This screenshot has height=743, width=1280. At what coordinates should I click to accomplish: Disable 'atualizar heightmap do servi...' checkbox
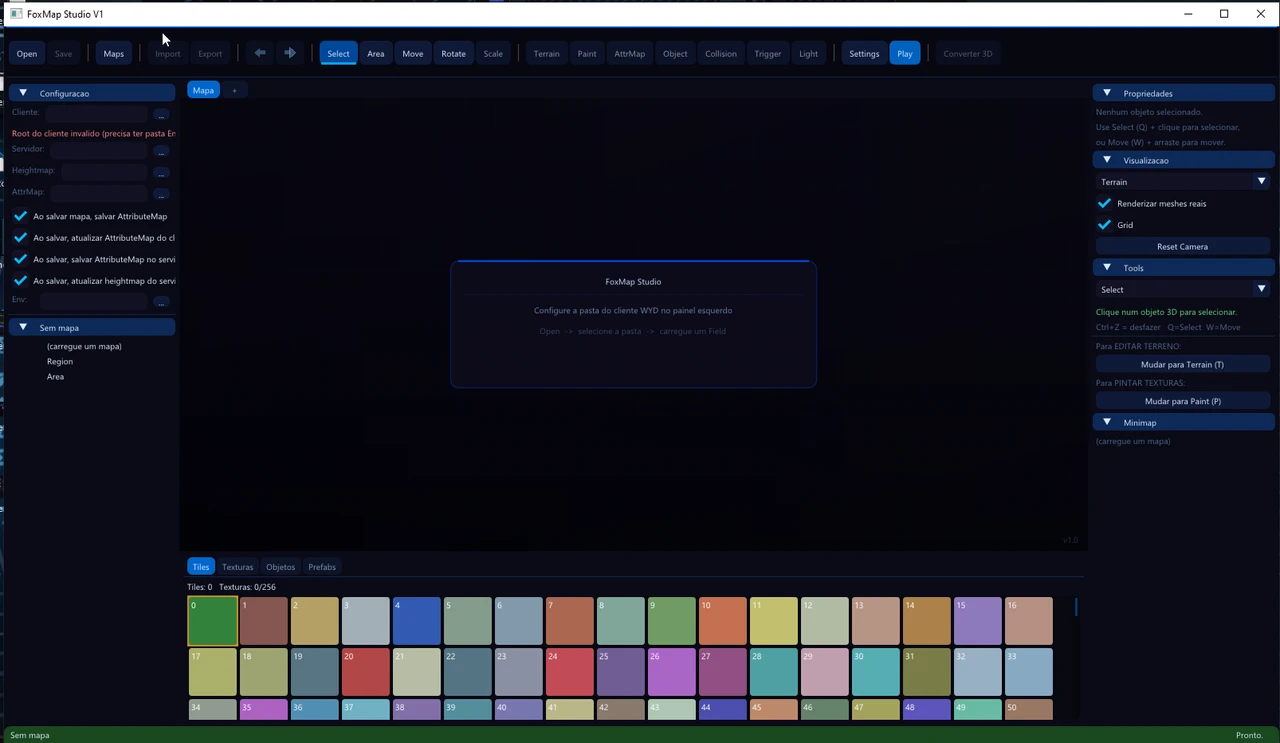(x=20, y=281)
